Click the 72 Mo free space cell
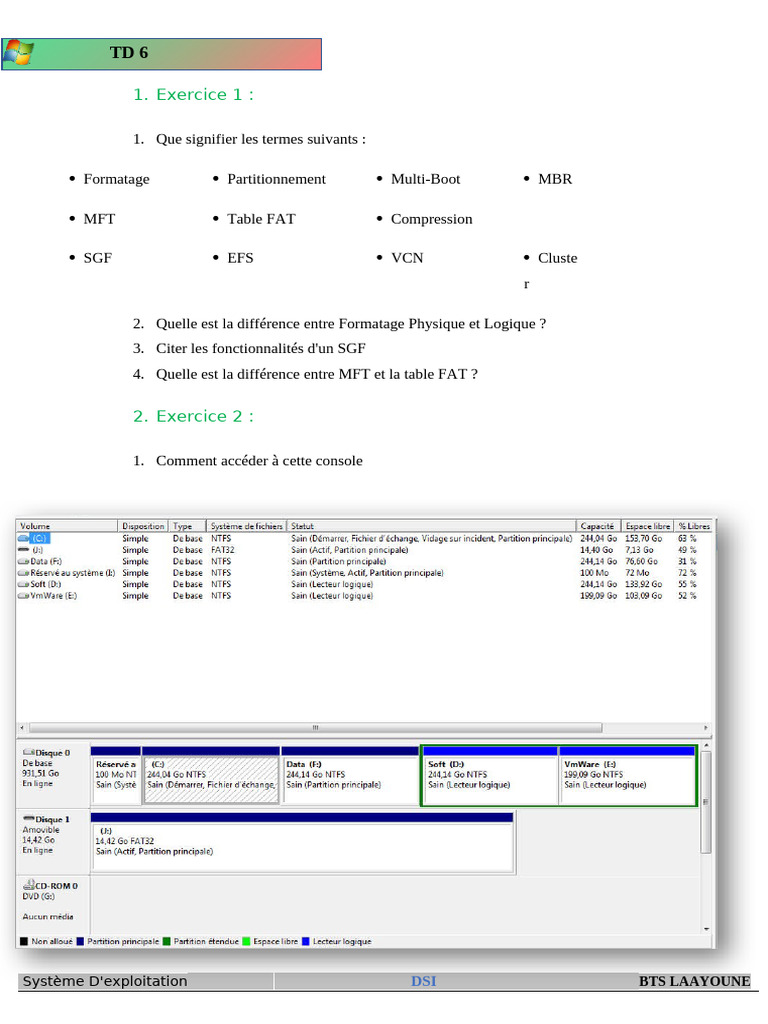The image size is (768, 1024). point(637,573)
